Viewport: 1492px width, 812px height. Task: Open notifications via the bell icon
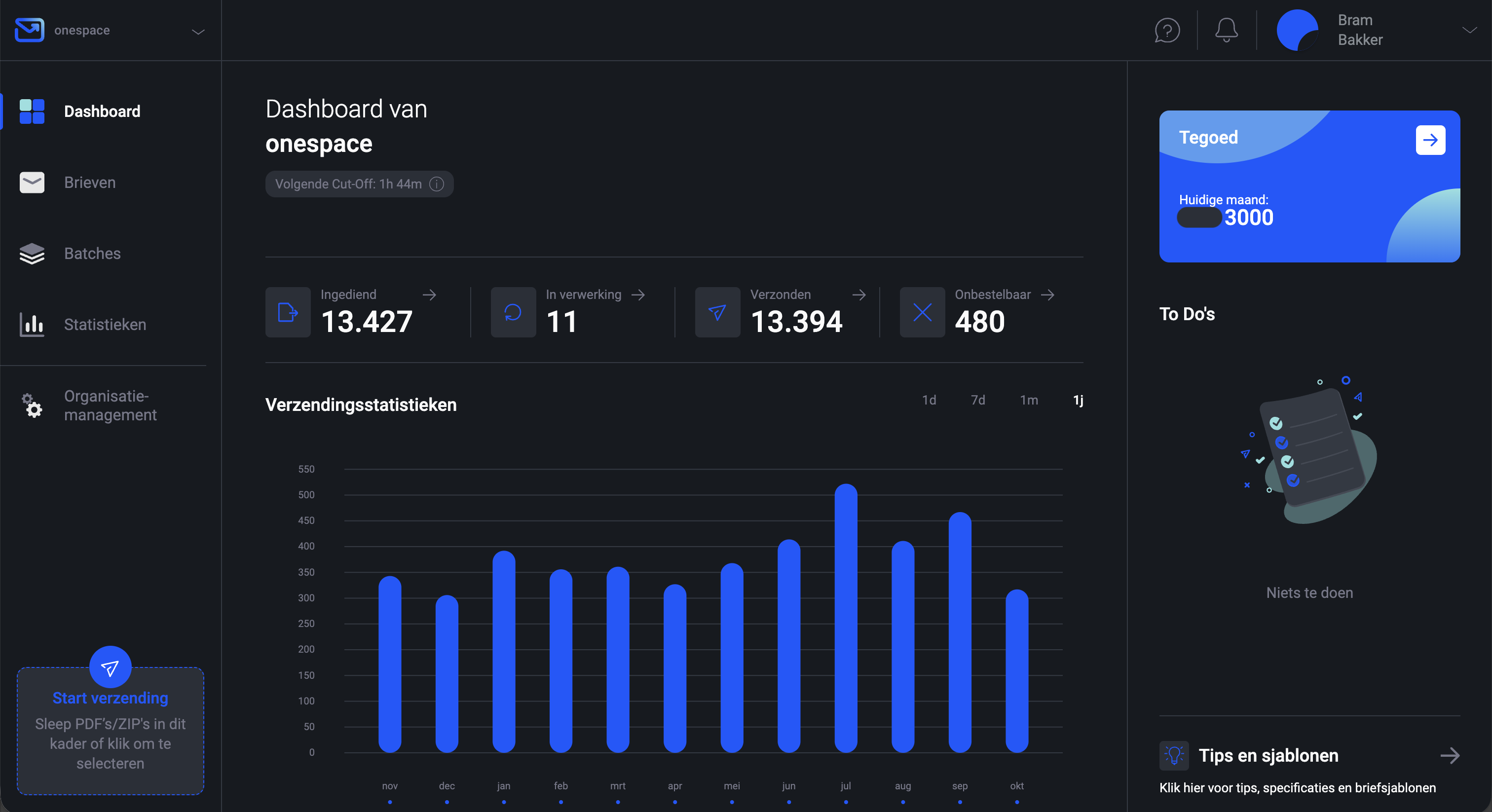1226,30
